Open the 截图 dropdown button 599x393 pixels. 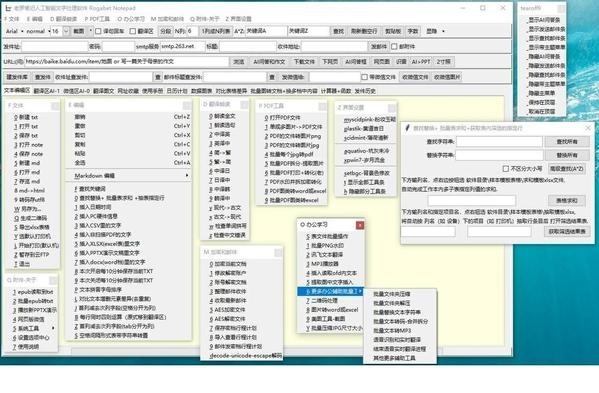(x=82, y=31)
